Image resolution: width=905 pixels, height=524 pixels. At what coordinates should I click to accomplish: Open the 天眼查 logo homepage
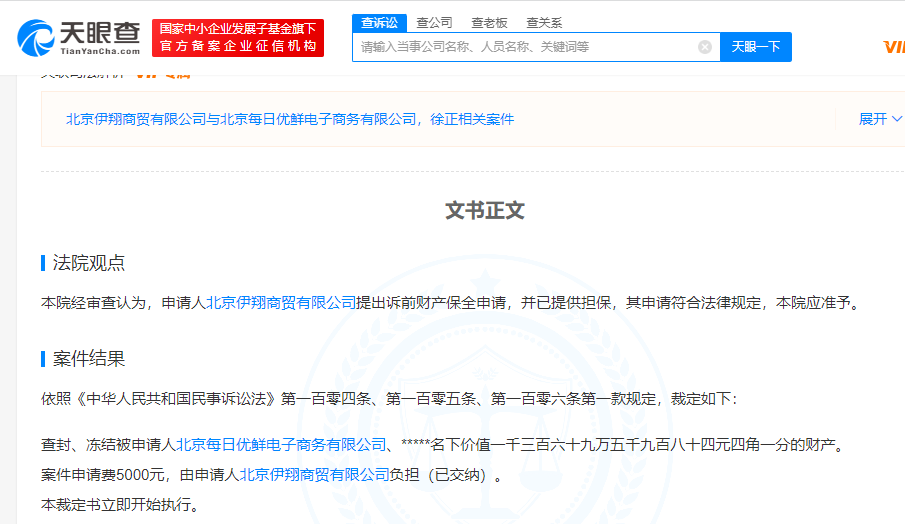pos(78,38)
